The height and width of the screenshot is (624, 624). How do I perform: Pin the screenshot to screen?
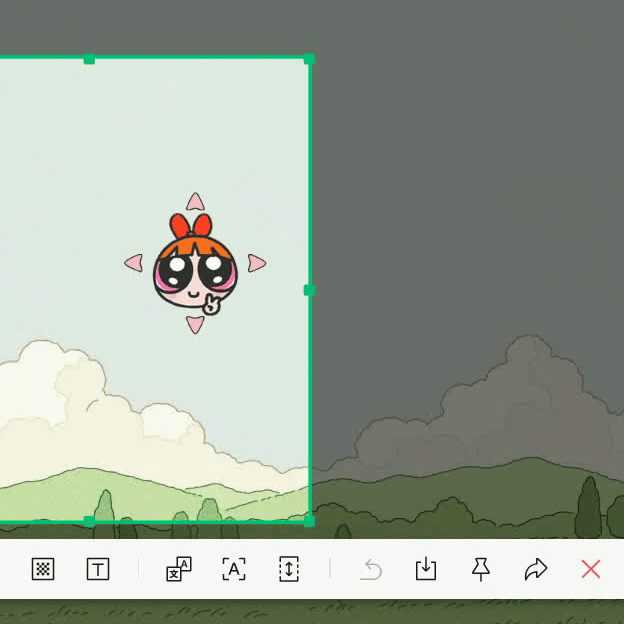pos(481,569)
